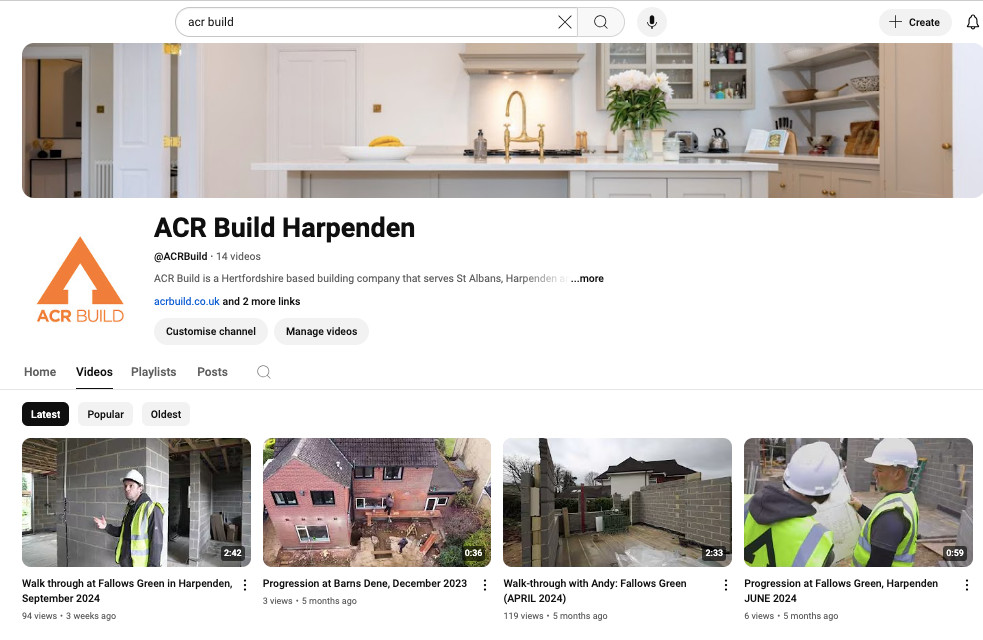Open title 'Progression at Fallows Green, Harpenden JUNE 2024'
Screen dimensions: 983x640
(841, 590)
